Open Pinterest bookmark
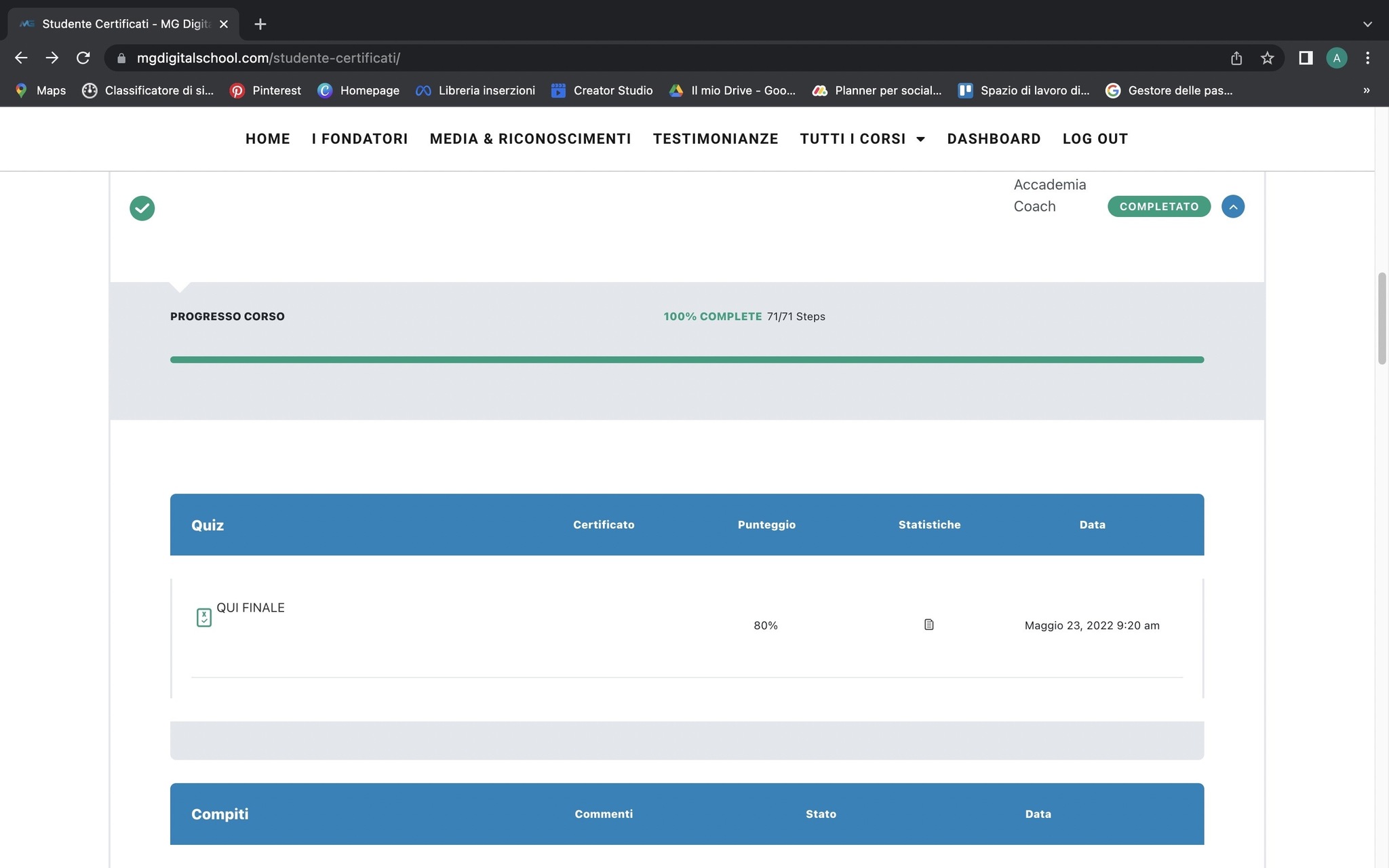The height and width of the screenshot is (868, 1389). 265,90
